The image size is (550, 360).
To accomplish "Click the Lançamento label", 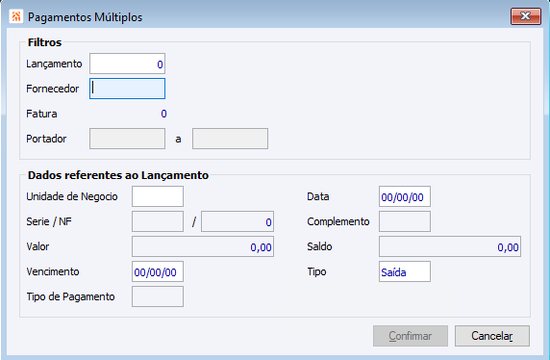I will (x=54, y=64).
